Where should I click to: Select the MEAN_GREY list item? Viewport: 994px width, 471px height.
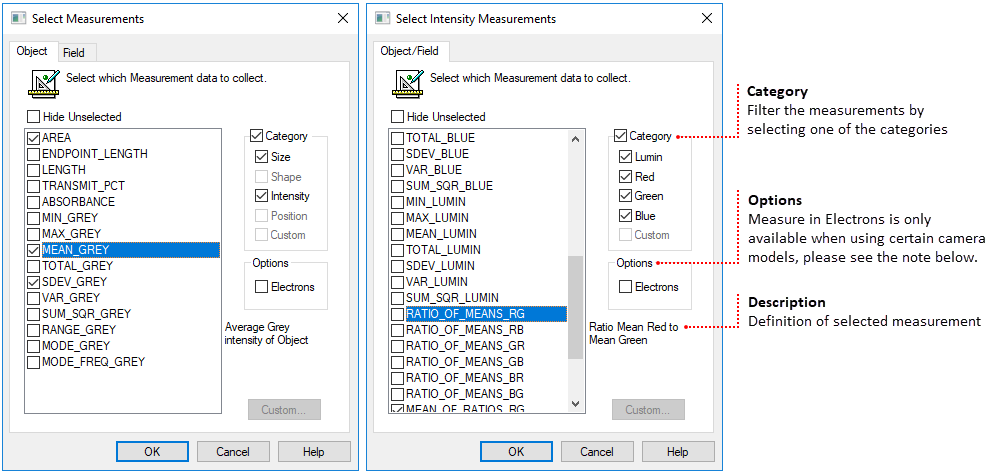click(76, 250)
